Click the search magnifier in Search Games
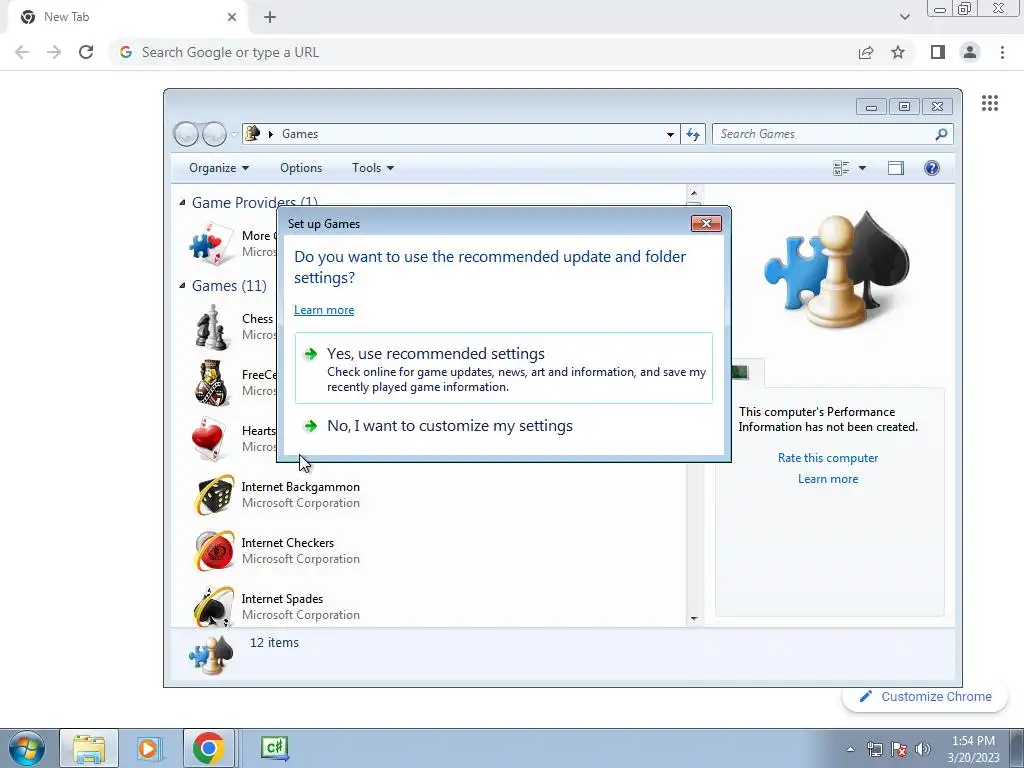1024x768 pixels. pyautogui.click(x=941, y=134)
